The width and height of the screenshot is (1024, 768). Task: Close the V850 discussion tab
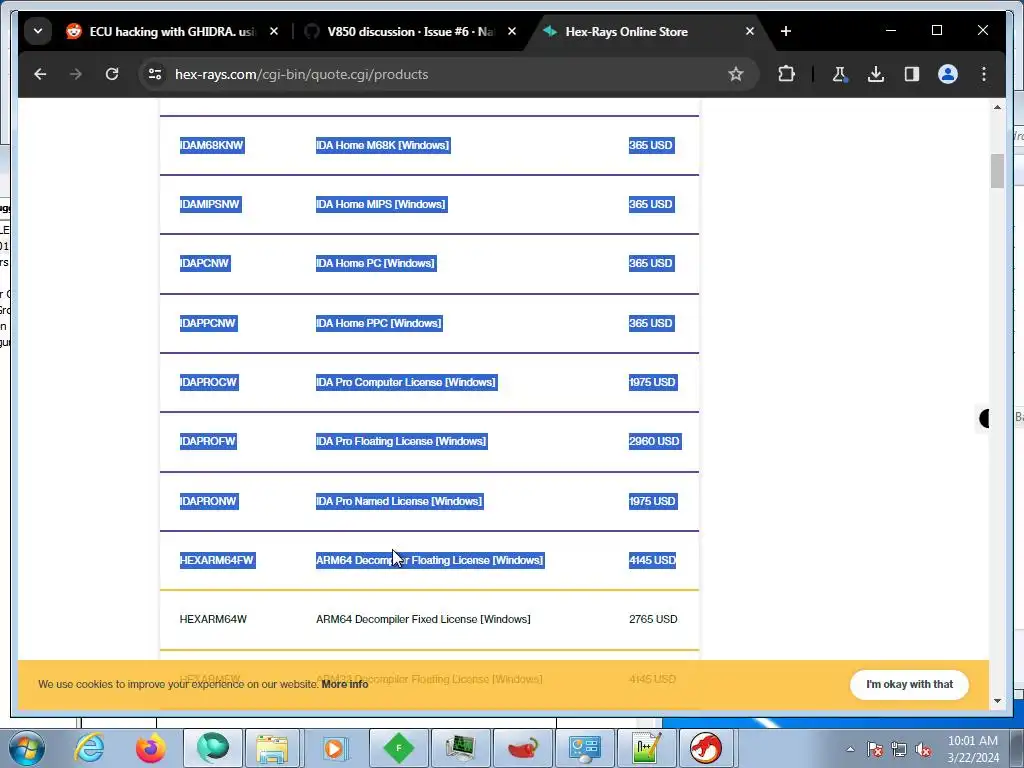tap(512, 31)
